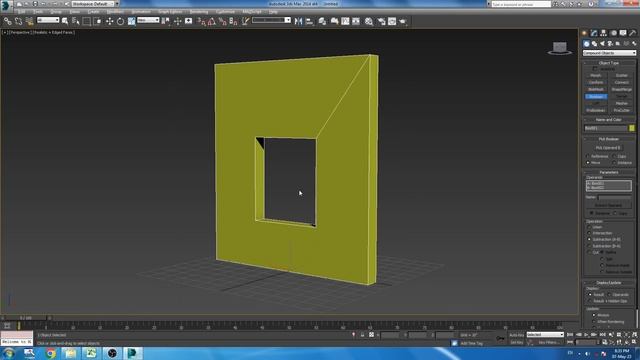640x360 pixels.
Task: Switch to Utilities command panel tab
Action: 633,33
